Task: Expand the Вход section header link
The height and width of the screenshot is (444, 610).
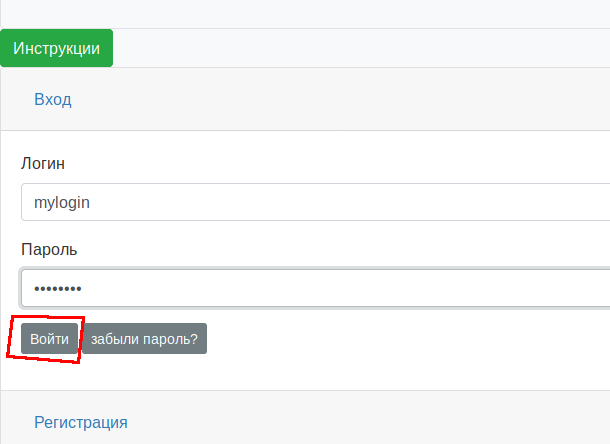Action: (53, 100)
